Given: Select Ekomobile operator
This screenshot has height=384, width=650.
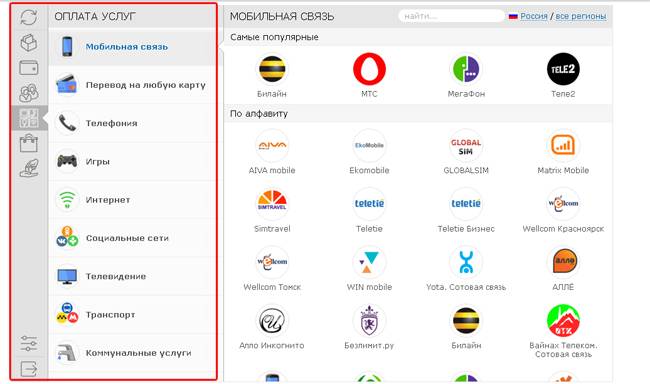Looking at the screenshot, I should (x=369, y=152).
